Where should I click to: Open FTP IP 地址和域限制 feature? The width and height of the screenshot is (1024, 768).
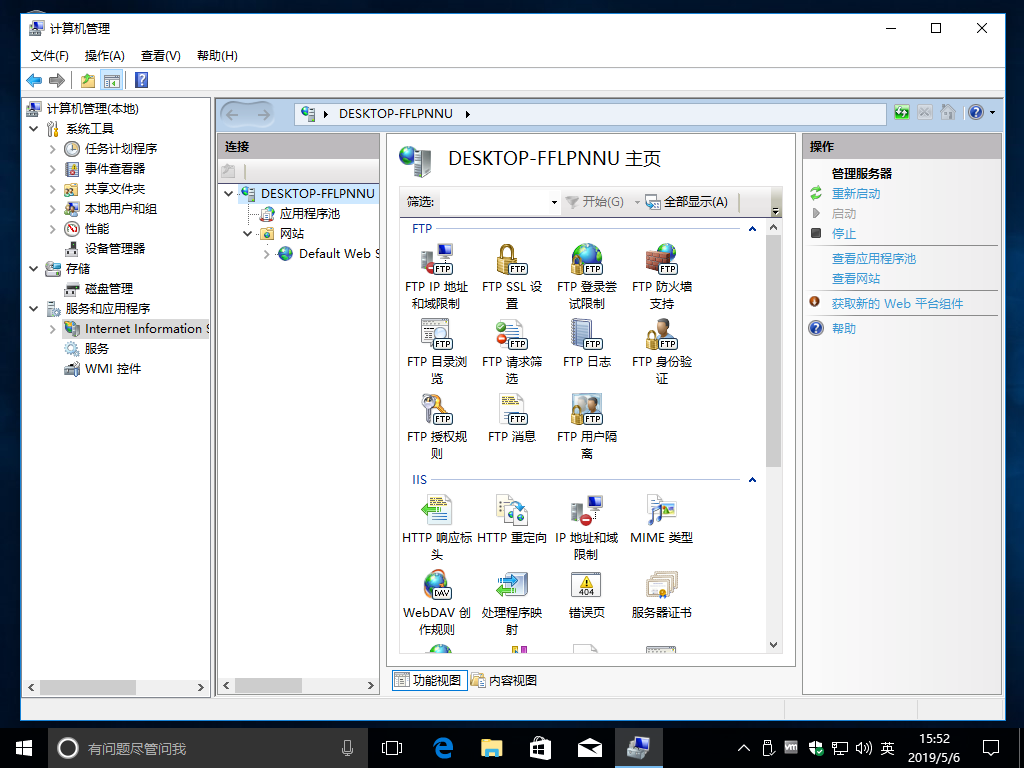pos(436,277)
